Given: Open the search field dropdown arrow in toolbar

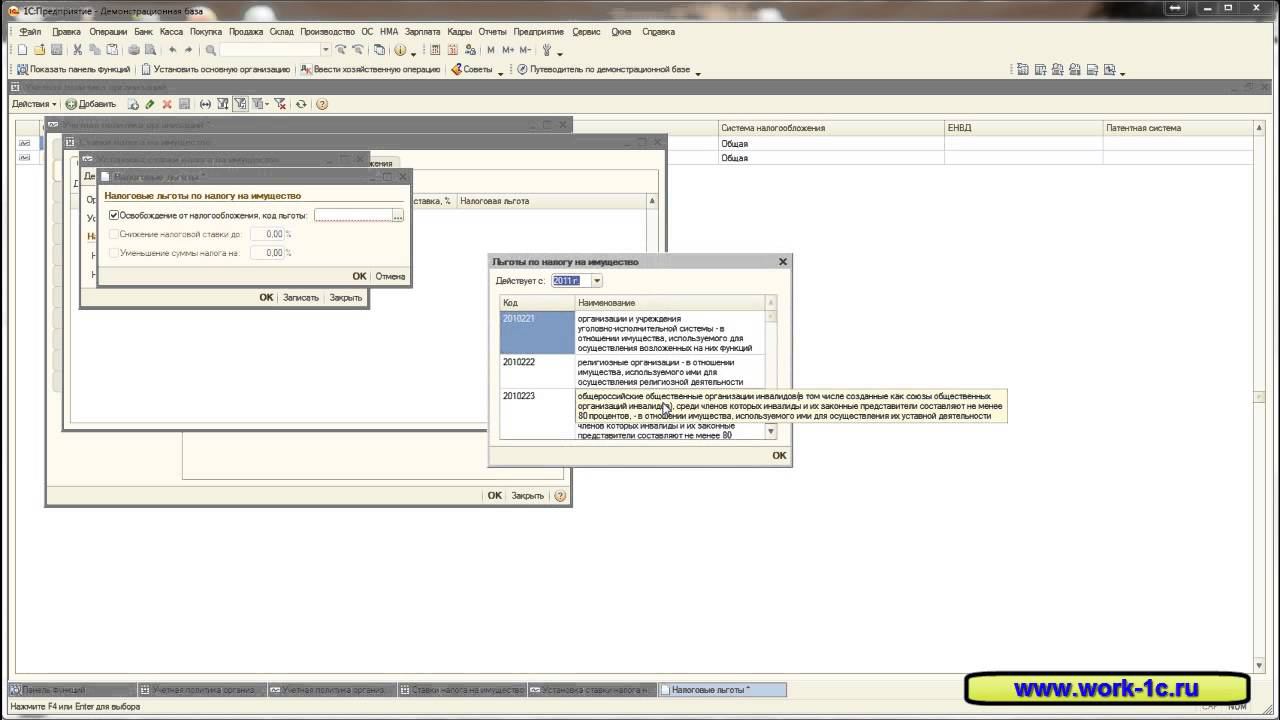Looking at the screenshot, I should (x=325, y=50).
